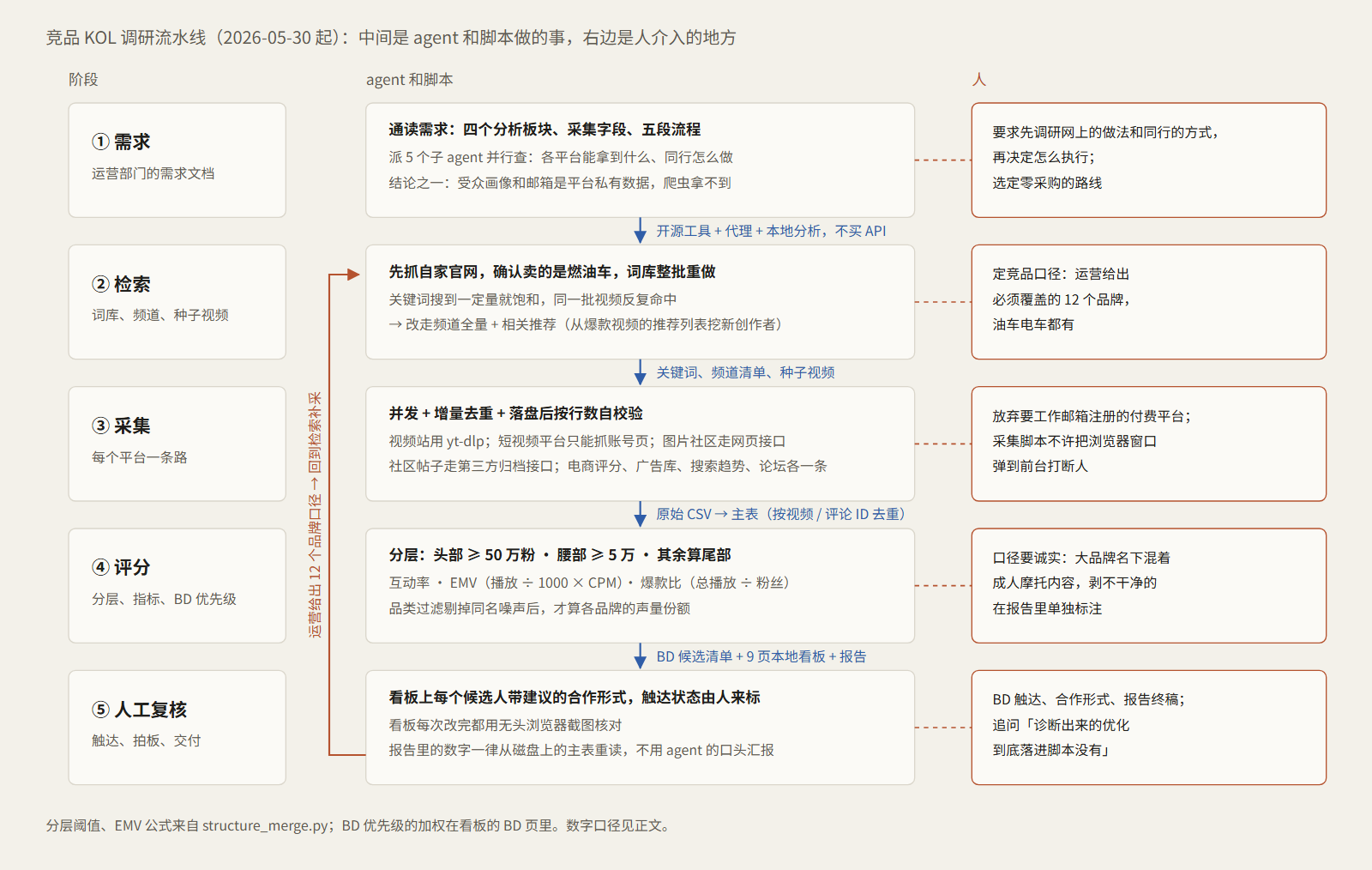Click the line 派 5 个子 agent 并行查
1372x870 pixels.
click(561, 157)
